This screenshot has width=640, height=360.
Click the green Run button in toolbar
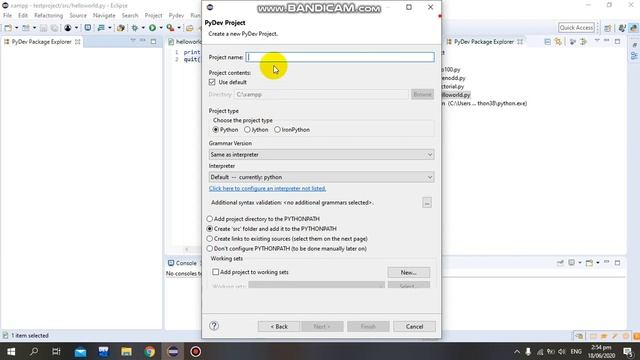[152, 28]
